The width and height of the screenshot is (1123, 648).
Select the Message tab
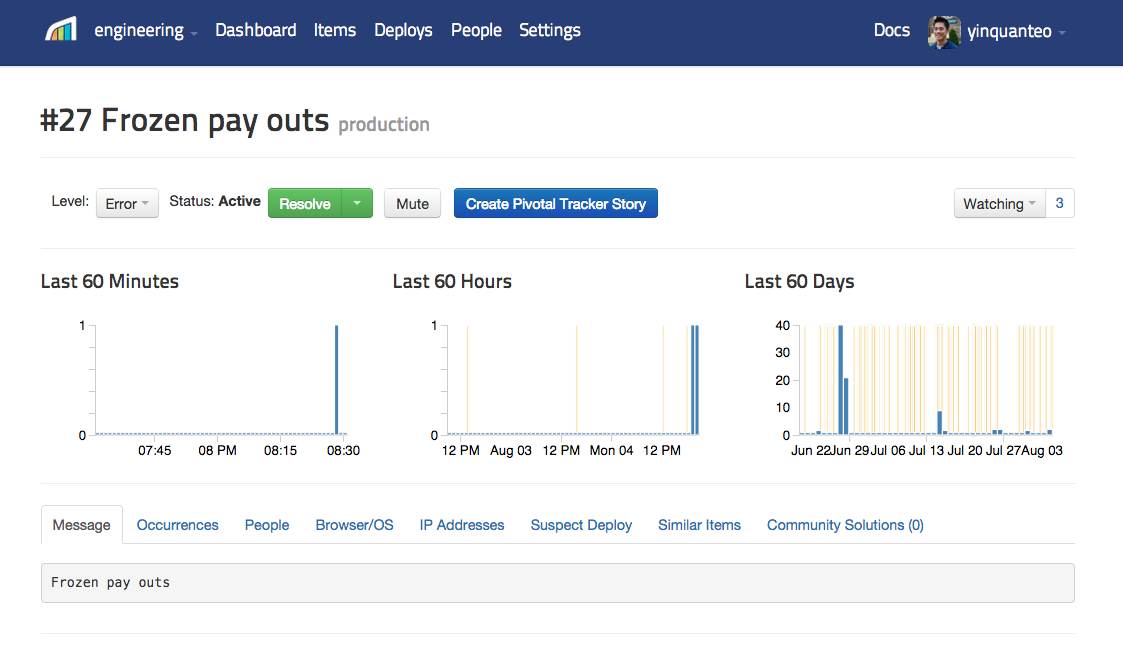coord(82,525)
